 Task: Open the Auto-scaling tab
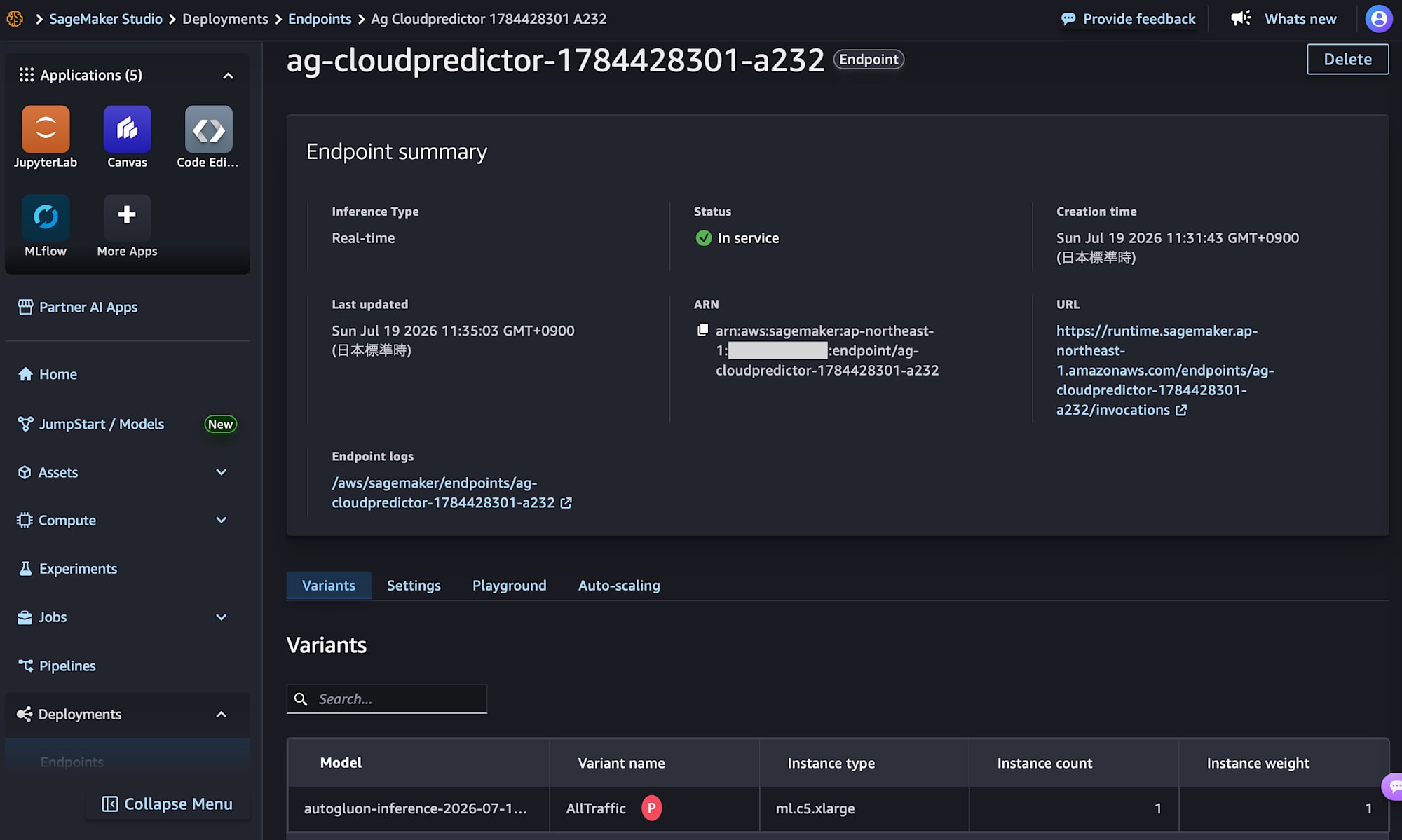point(619,585)
